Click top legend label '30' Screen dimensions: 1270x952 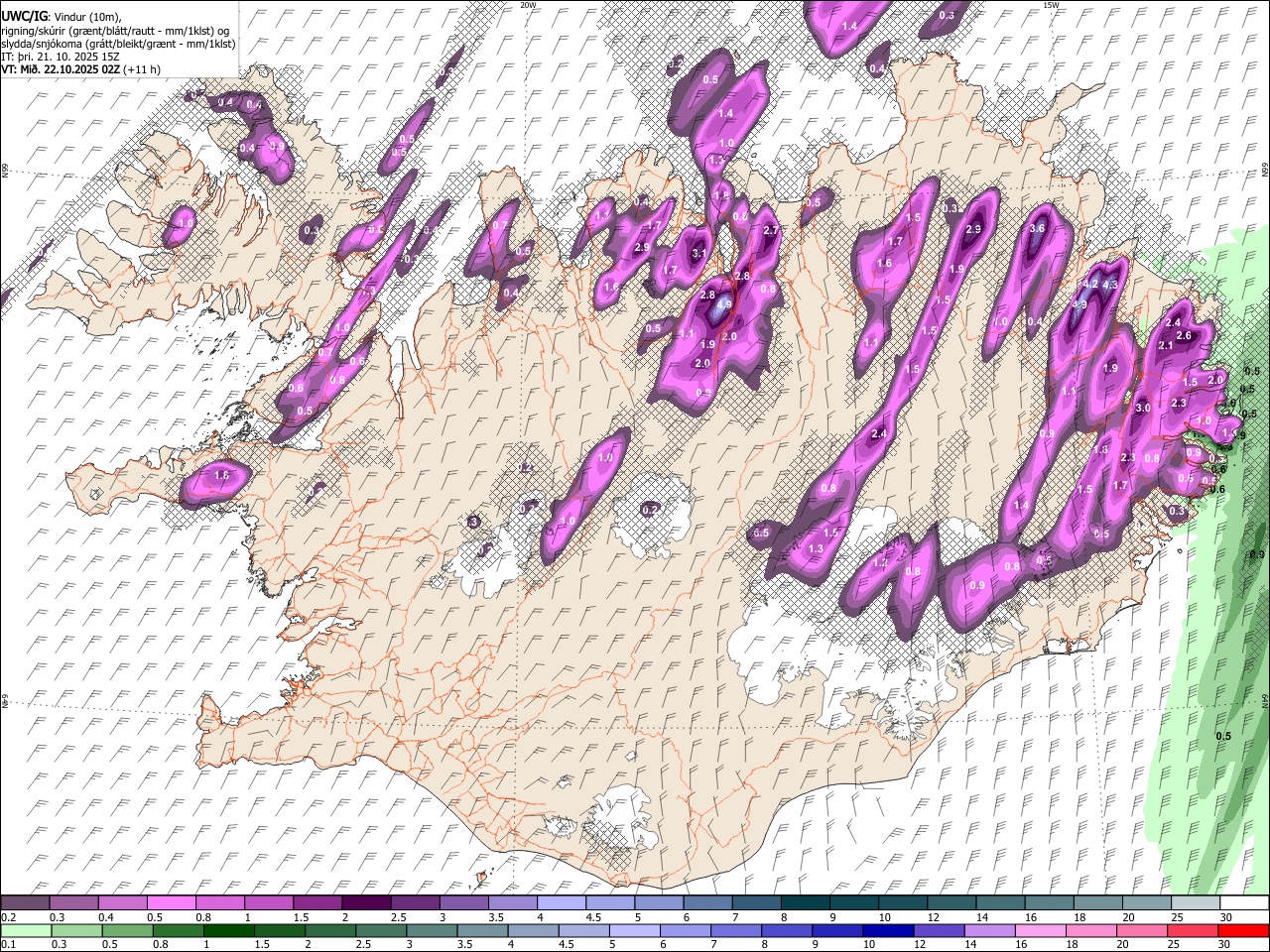point(1226,917)
